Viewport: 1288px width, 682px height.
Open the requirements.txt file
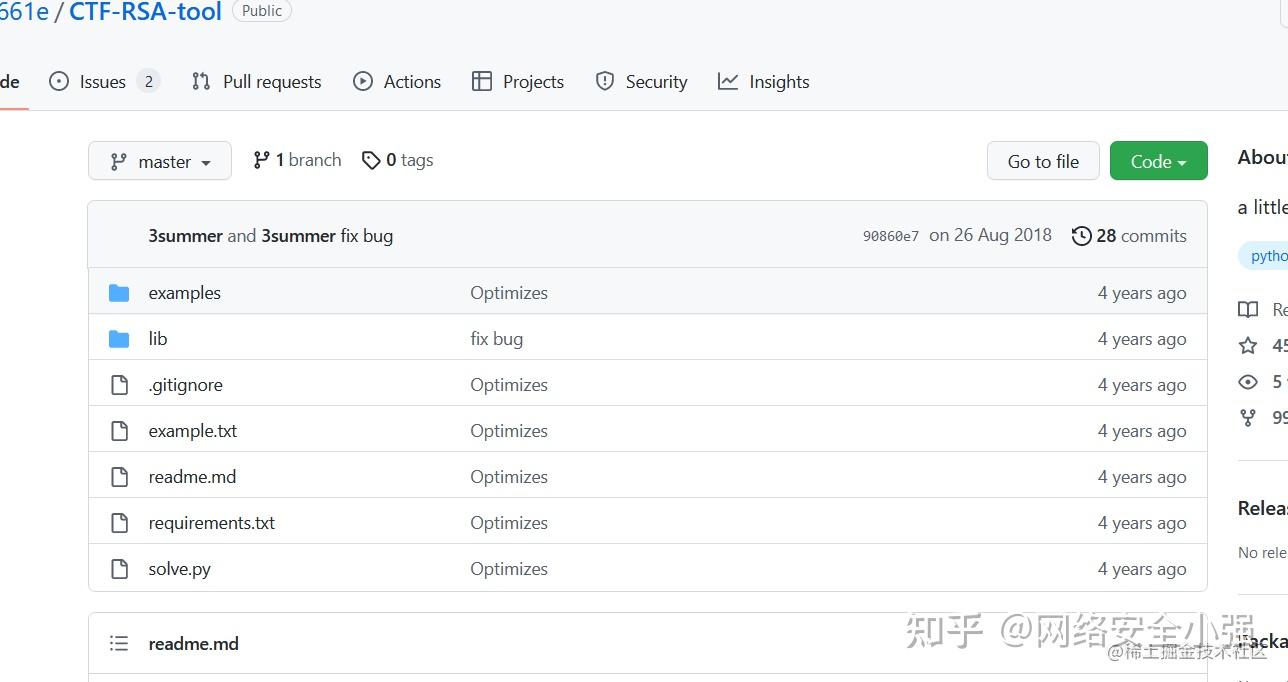point(211,522)
